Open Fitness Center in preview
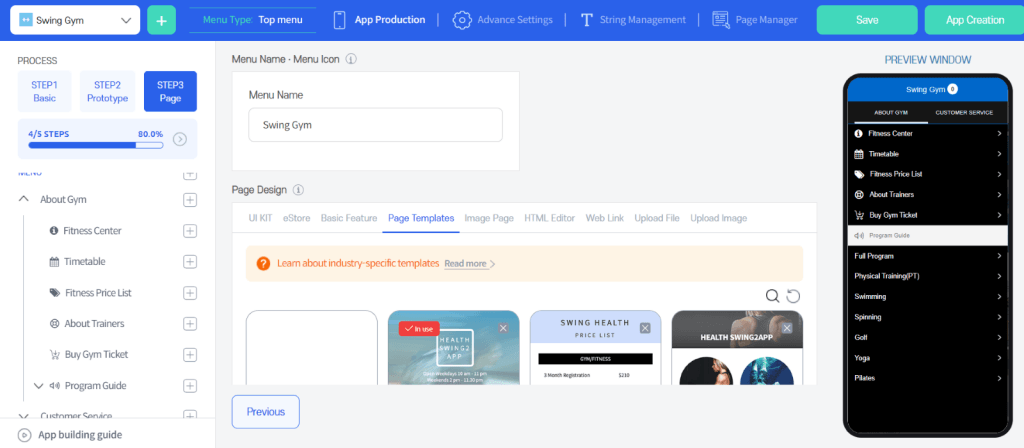The height and width of the screenshot is (448, 1024). click(928, 133)
